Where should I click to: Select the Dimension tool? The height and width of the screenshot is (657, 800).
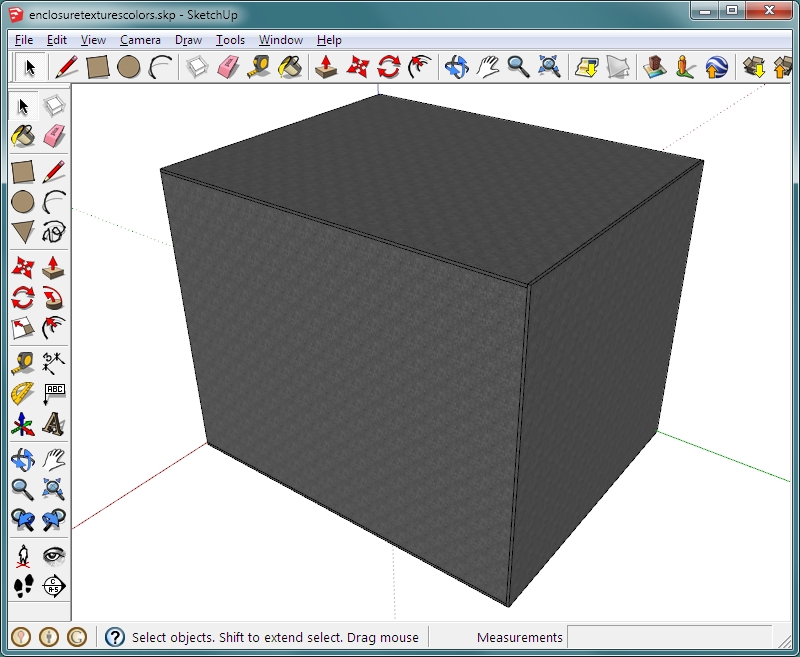click(x=54, y=364)
